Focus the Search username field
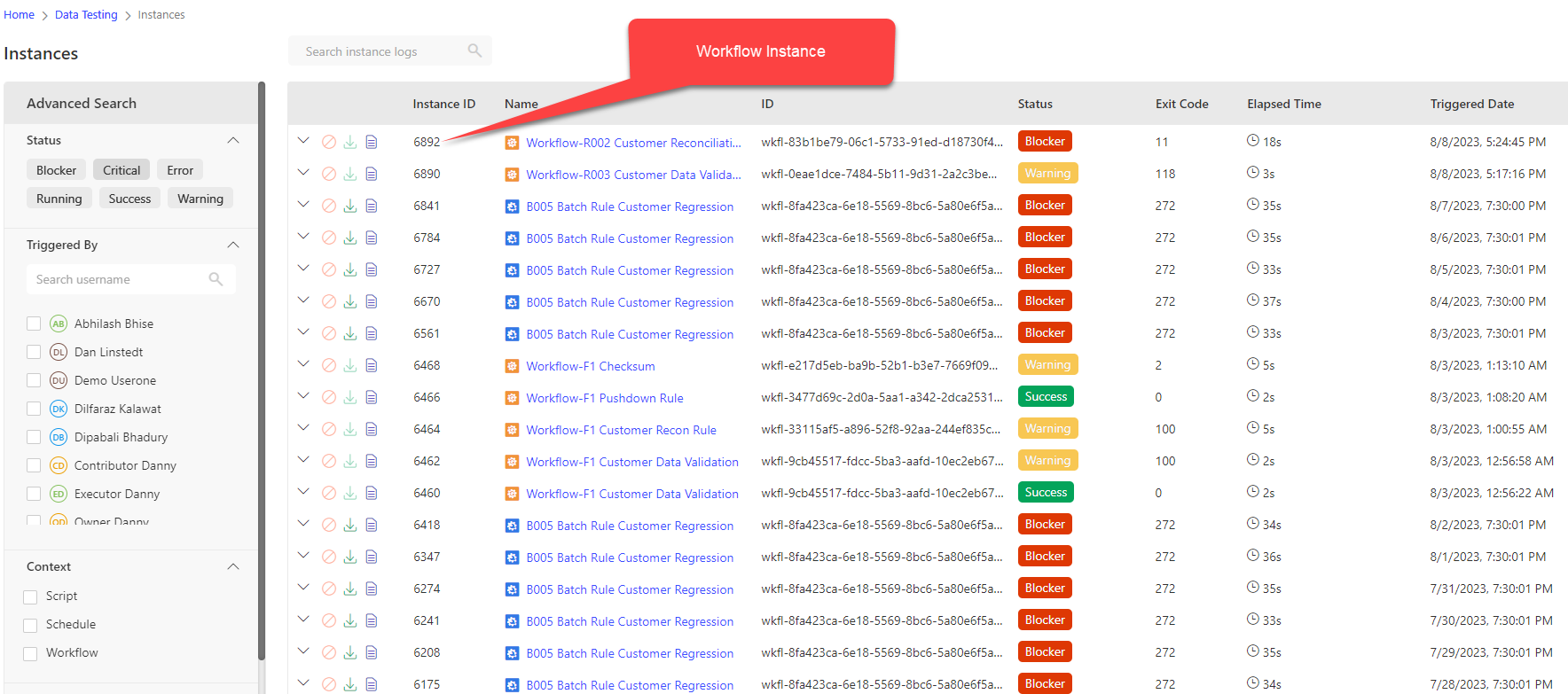Viewport: 1568px width, 694px height. tap(120, 279)
